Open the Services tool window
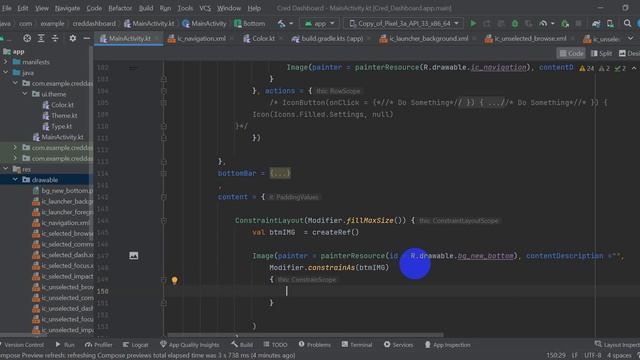 [x=398, y=345]
